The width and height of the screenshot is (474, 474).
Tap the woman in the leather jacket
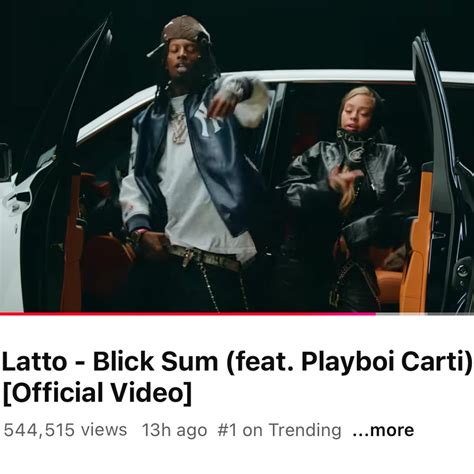(347, 197)
